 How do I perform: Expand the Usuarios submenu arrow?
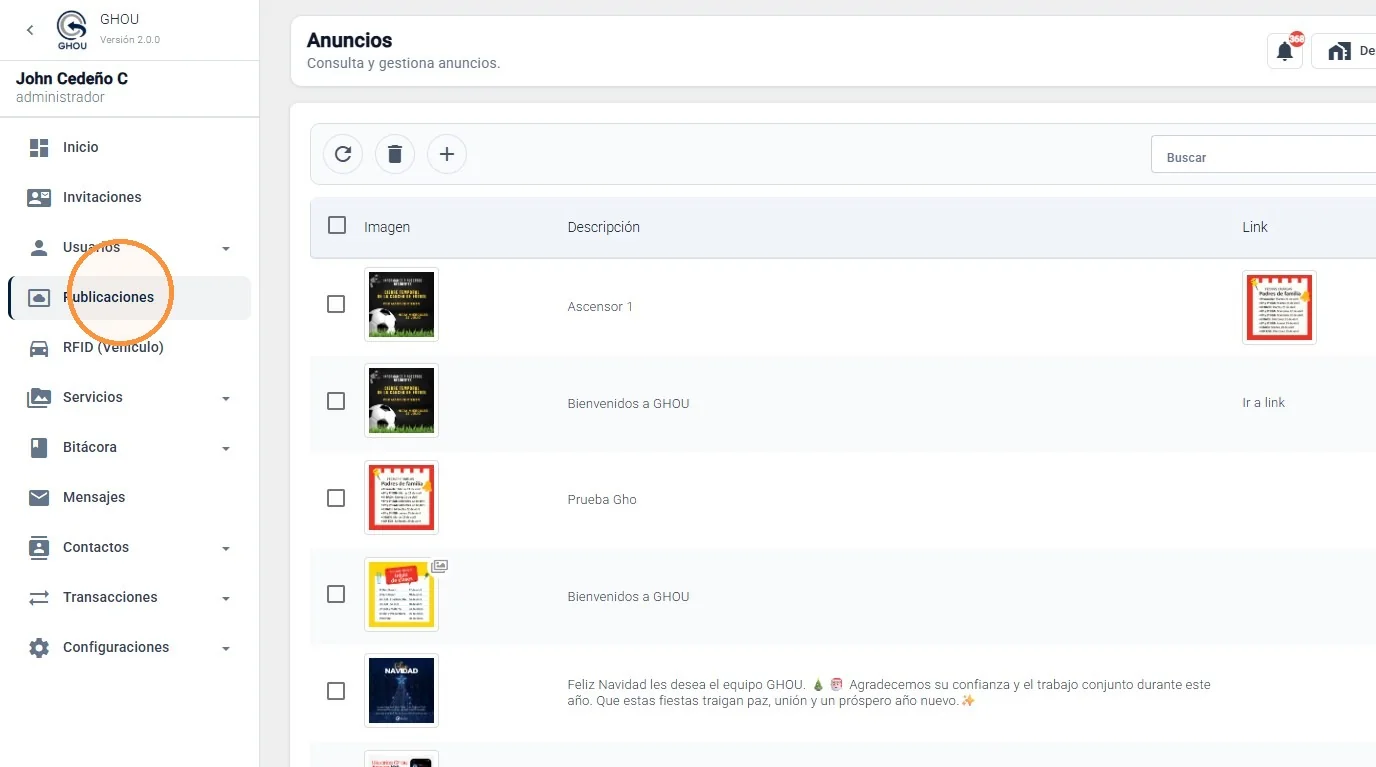pyautogui.click(x=226, y=248)
